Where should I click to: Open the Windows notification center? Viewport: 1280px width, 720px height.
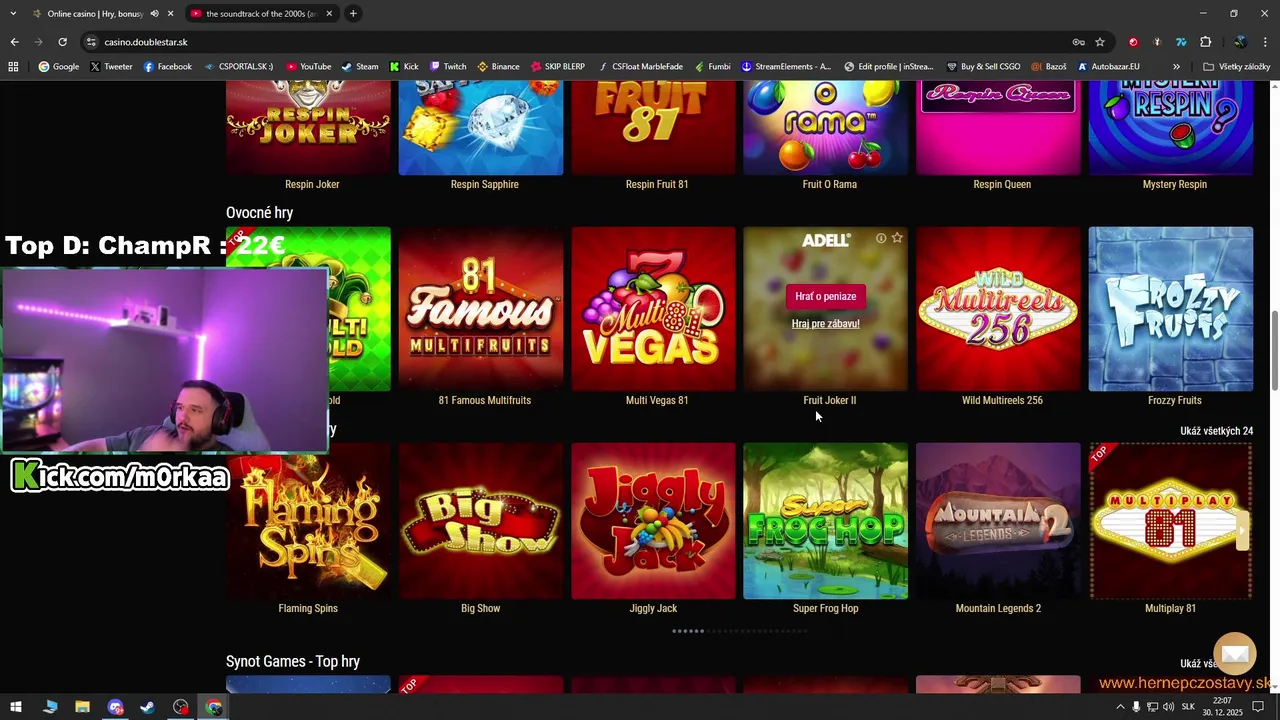click(x=1259, y=707)
